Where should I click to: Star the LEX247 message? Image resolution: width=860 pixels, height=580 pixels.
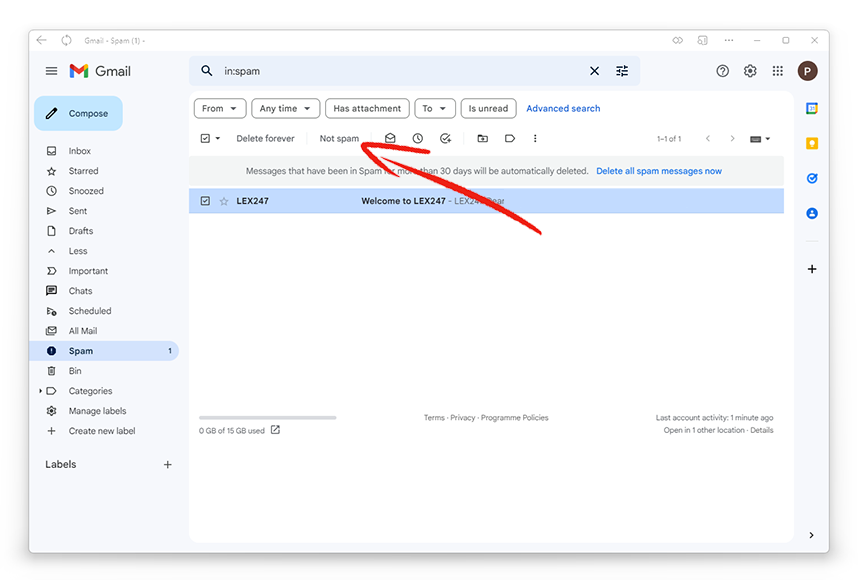tap(224, 201)
